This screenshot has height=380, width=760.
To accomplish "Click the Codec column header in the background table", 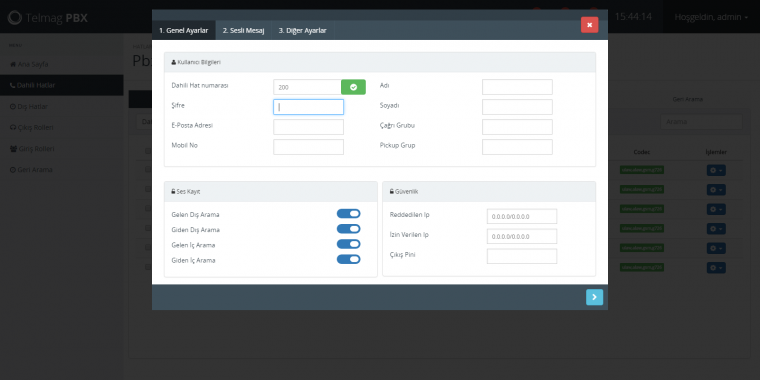I will (x=642, y=152).
